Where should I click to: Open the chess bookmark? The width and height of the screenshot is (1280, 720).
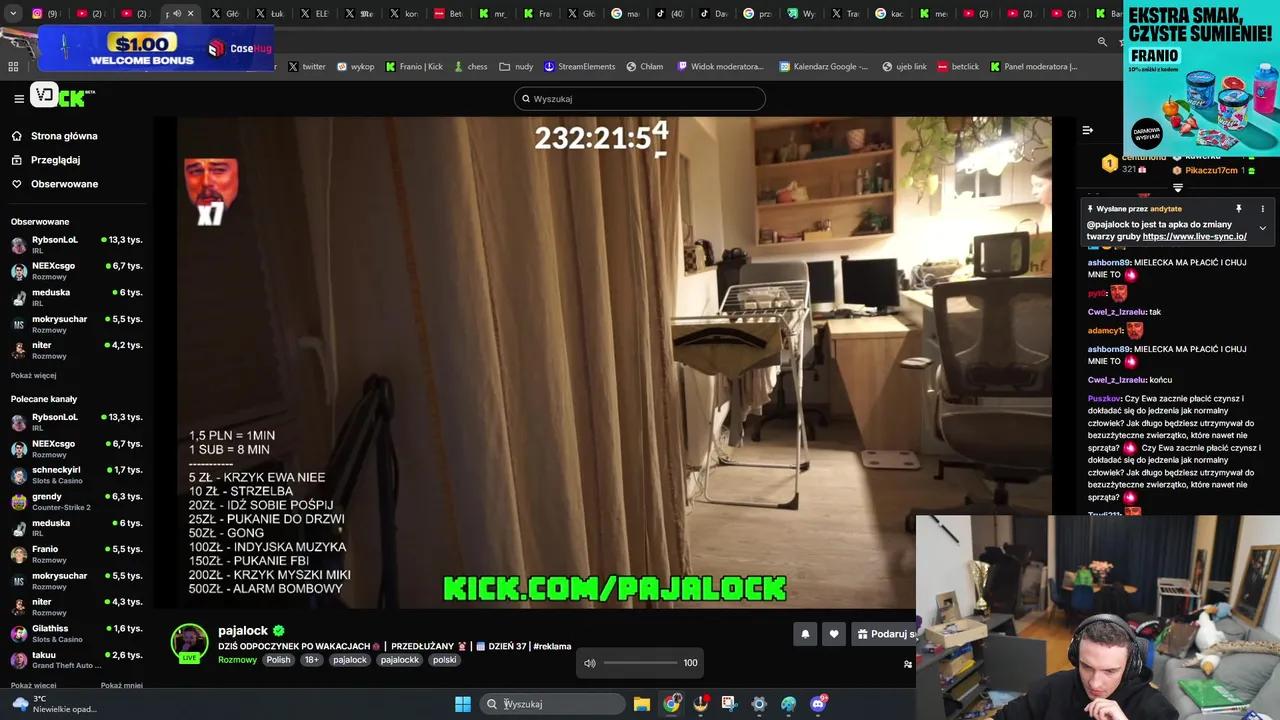470,67
